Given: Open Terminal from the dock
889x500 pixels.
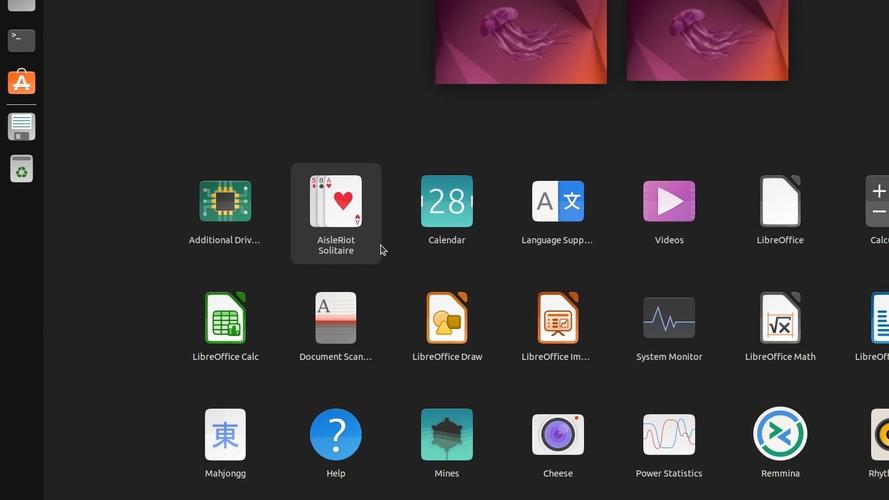Looking at the screenshot, I should coord(21,40).
